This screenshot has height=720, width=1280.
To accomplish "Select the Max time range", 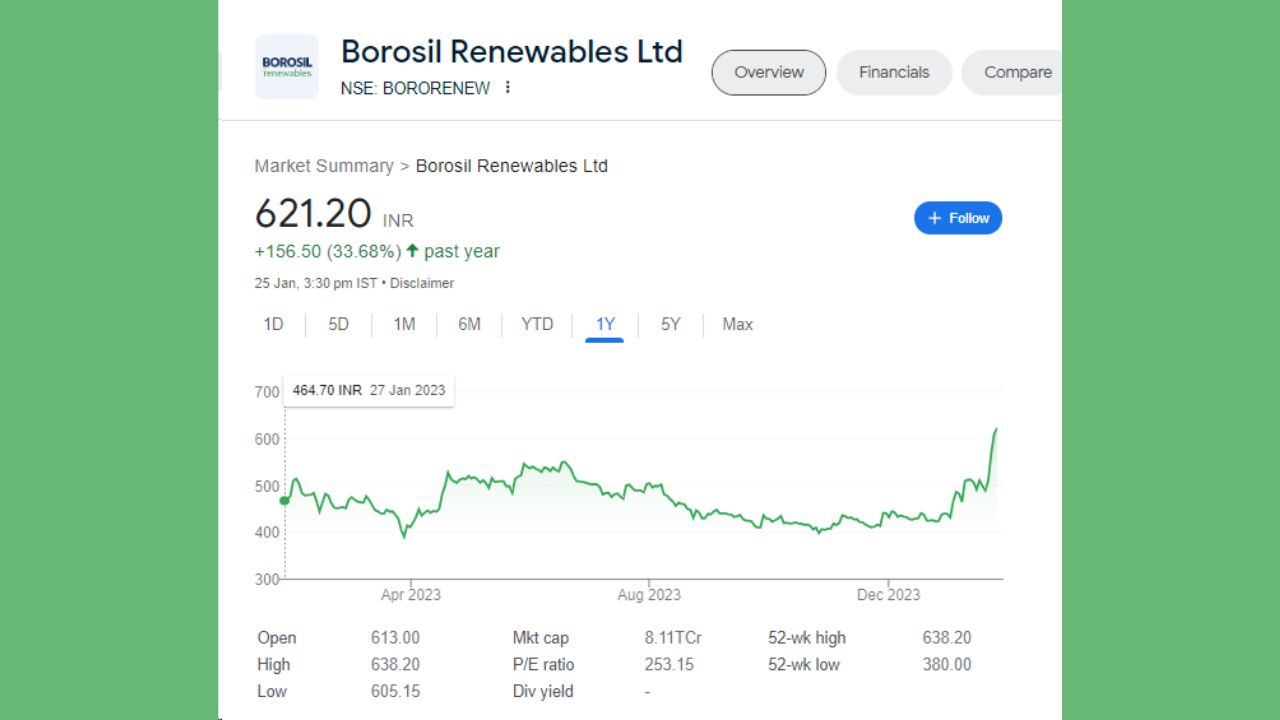I will pyautogui.click(x=738, y=324).
